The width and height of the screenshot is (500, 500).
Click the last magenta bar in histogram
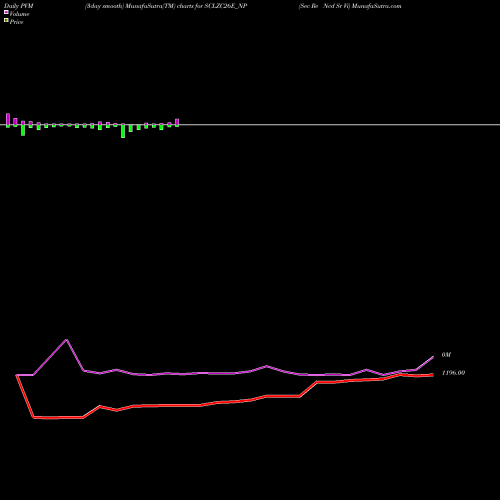(177, 122)
